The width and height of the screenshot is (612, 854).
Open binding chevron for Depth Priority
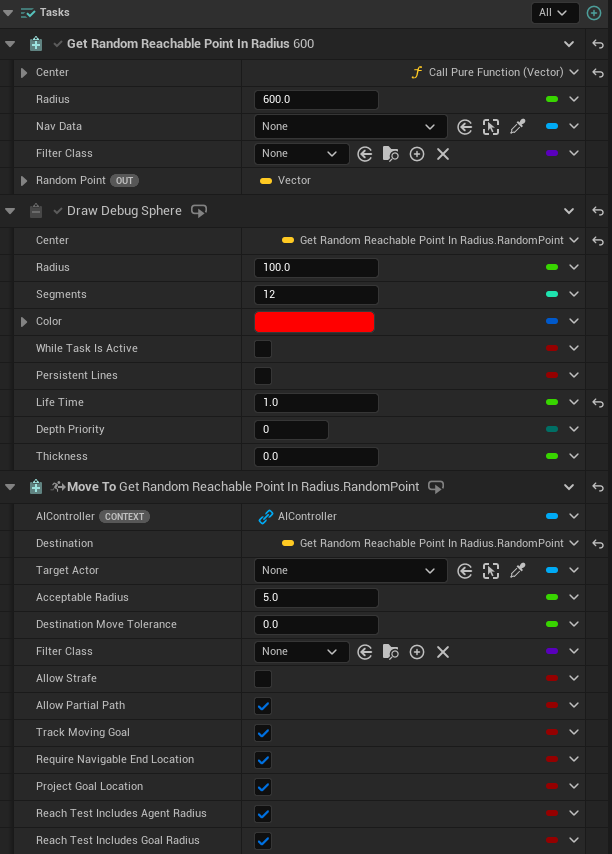point(574,429)
